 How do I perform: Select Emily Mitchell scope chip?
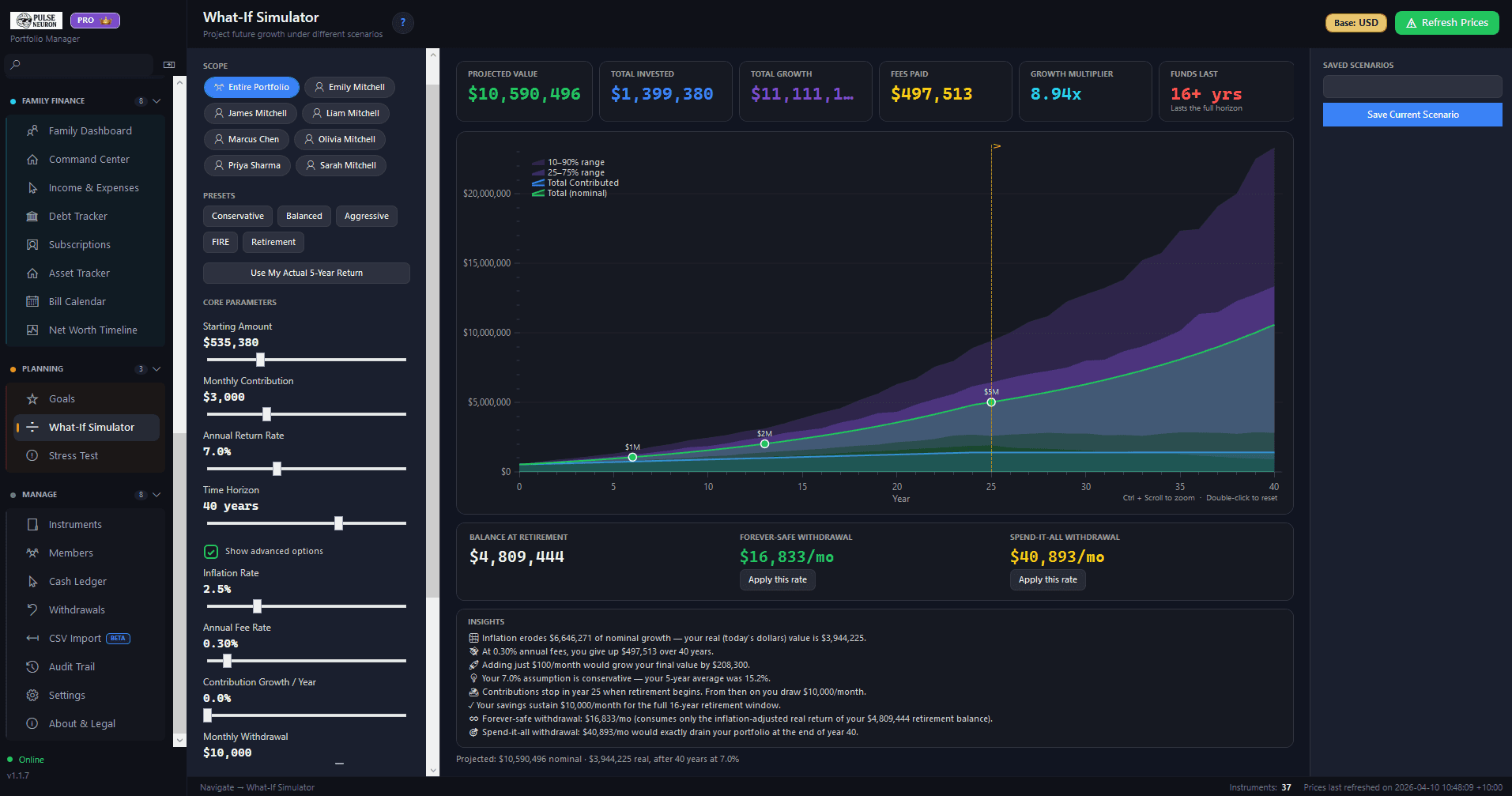coord(349,88)
